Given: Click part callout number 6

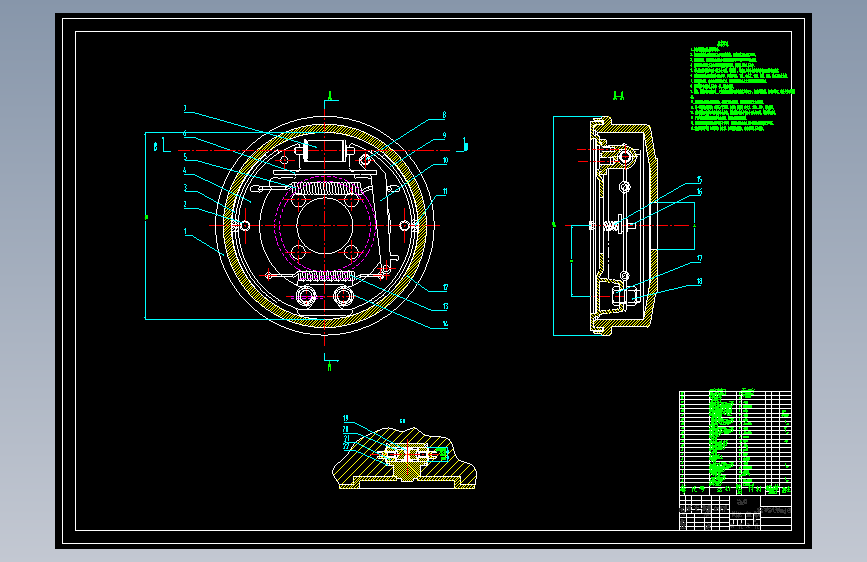Looking at the screenshot, I should [185, 133].
